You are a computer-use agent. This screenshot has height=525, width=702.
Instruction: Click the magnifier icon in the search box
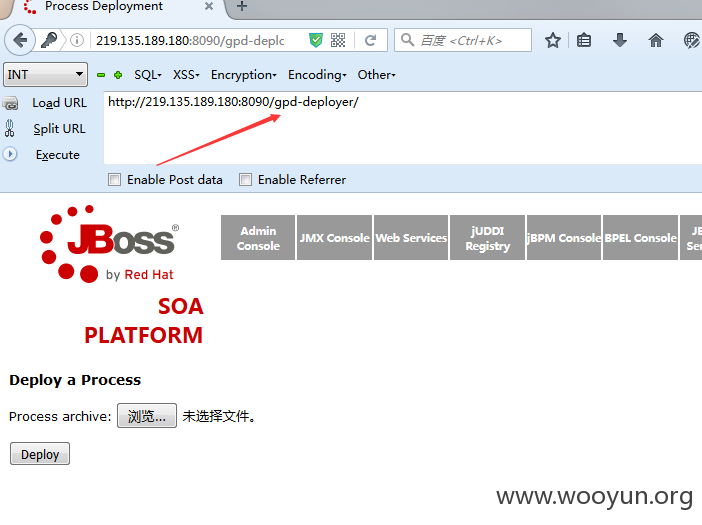coord(407,40)
